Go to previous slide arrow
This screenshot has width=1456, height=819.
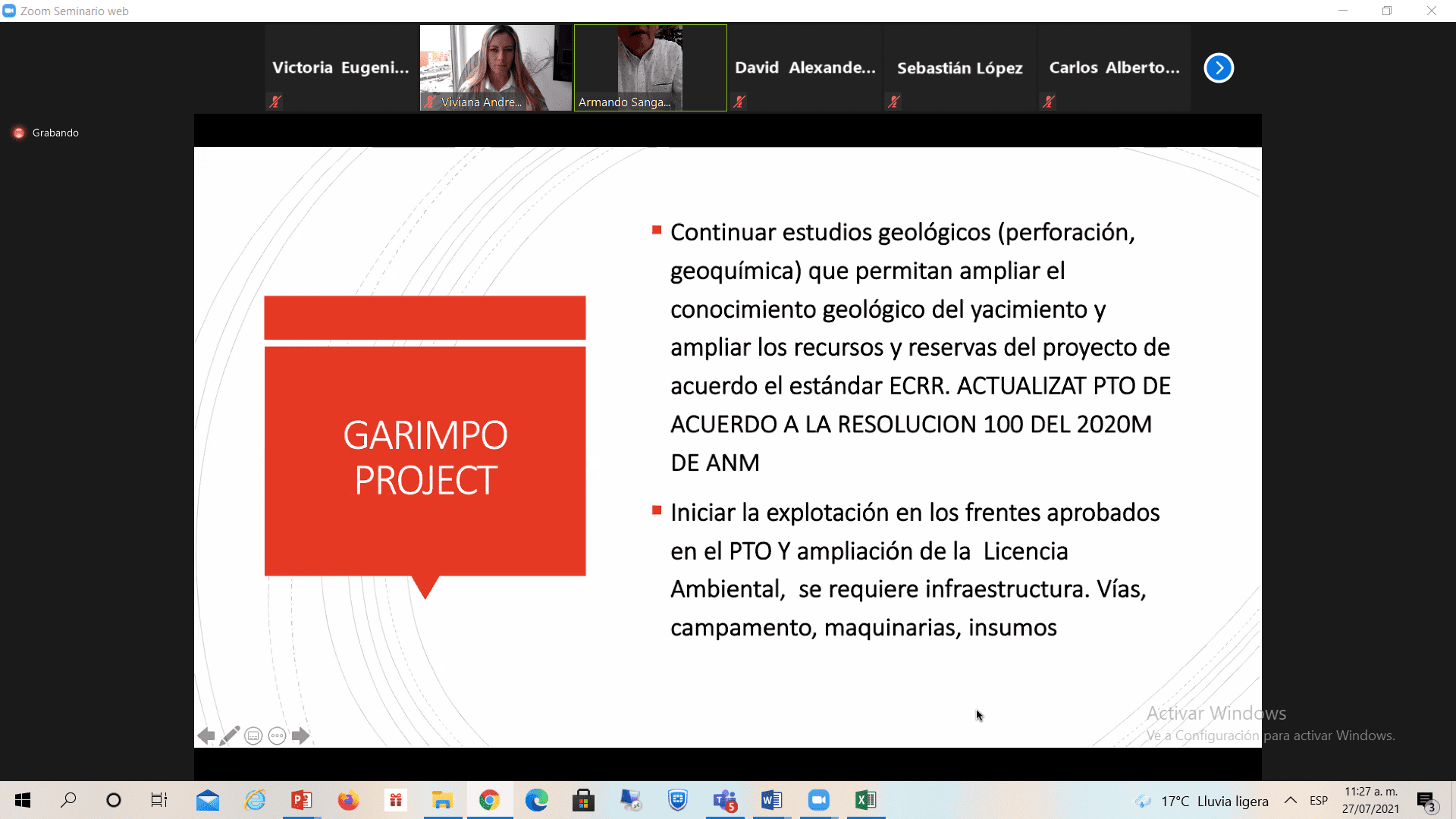206,736
